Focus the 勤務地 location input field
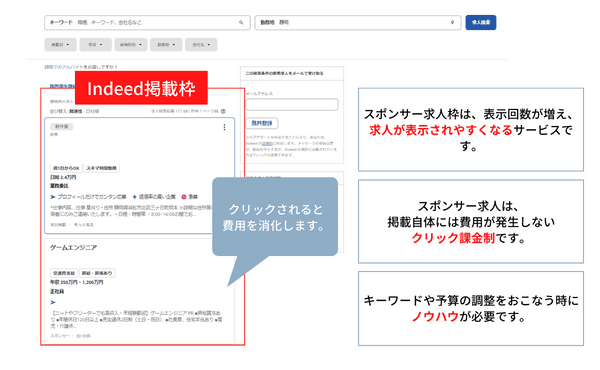Image resolution: width=600 pixels, height=370 pixels. 358,23
